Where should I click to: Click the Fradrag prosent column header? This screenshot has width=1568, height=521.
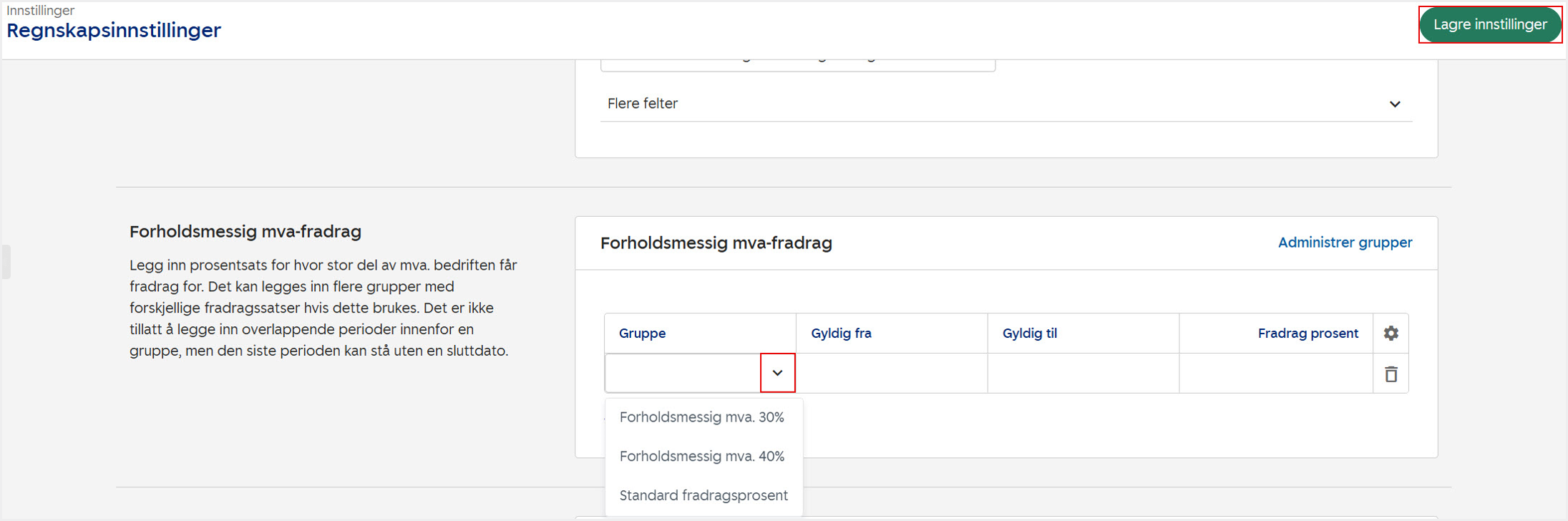(1308, 333)
